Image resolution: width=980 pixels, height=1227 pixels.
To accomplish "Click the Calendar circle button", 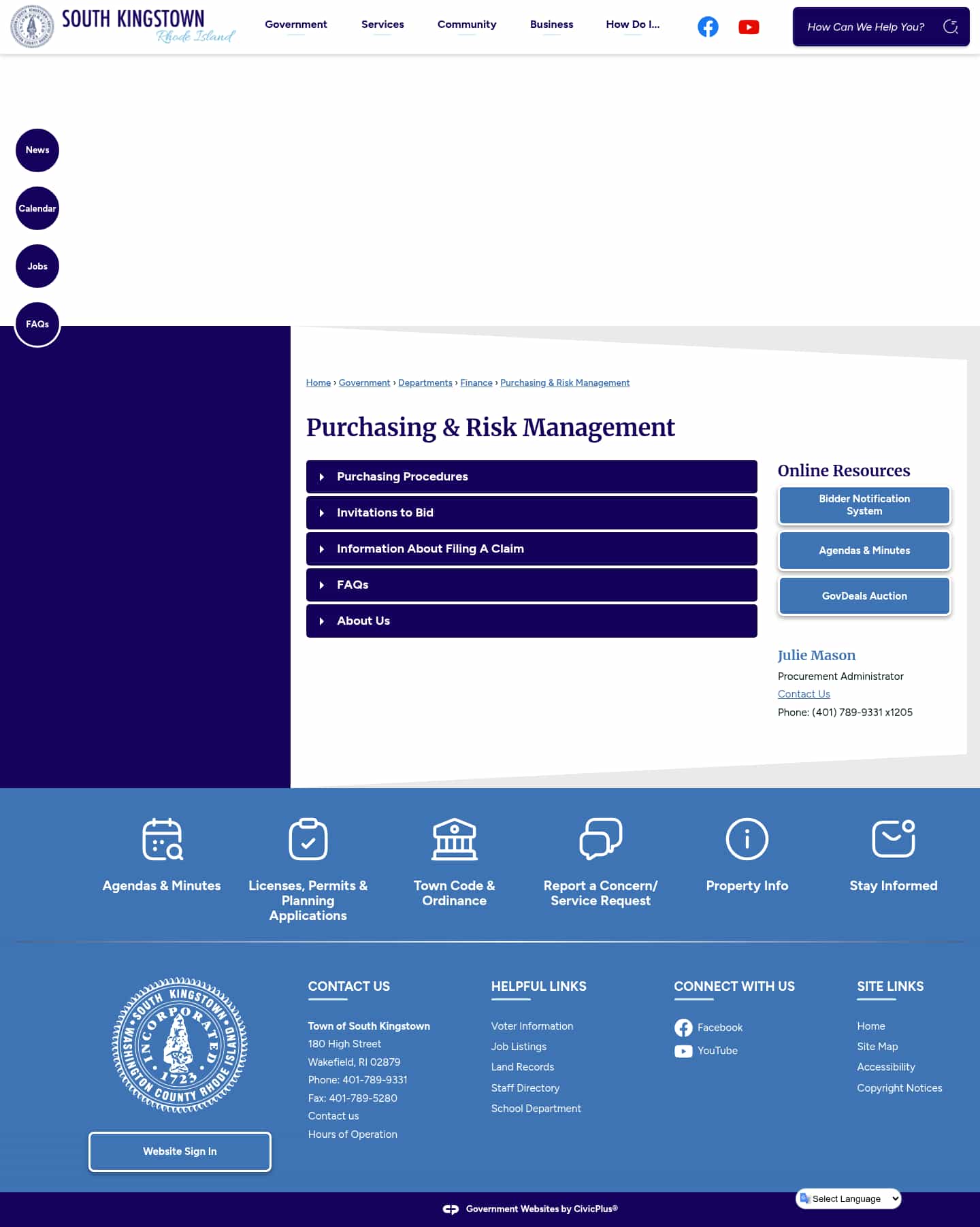I will tap(37, 208).
